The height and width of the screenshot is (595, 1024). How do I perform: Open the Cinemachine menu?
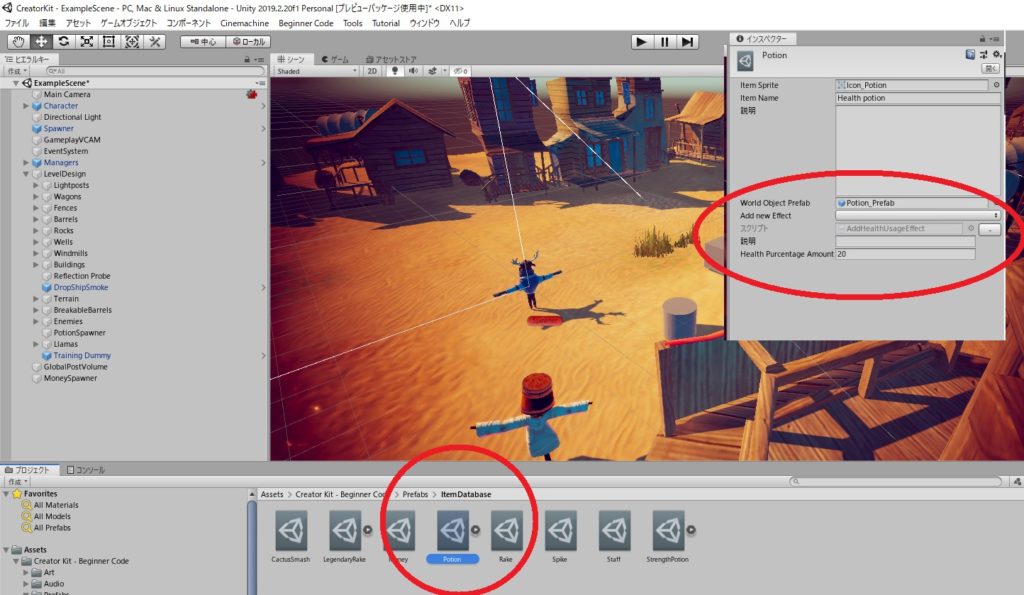pos(244,23)
